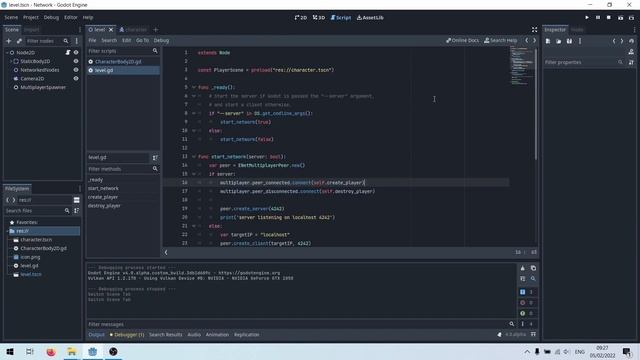Open the script attached to Node2D

tap(68, 53)
